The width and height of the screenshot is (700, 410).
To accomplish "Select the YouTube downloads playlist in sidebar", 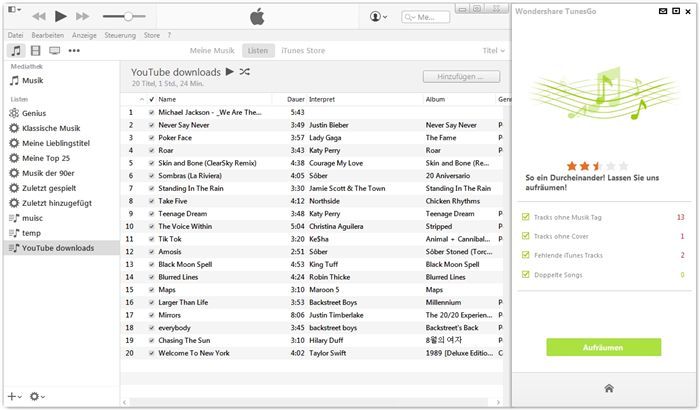I will (x=62, y=248).
